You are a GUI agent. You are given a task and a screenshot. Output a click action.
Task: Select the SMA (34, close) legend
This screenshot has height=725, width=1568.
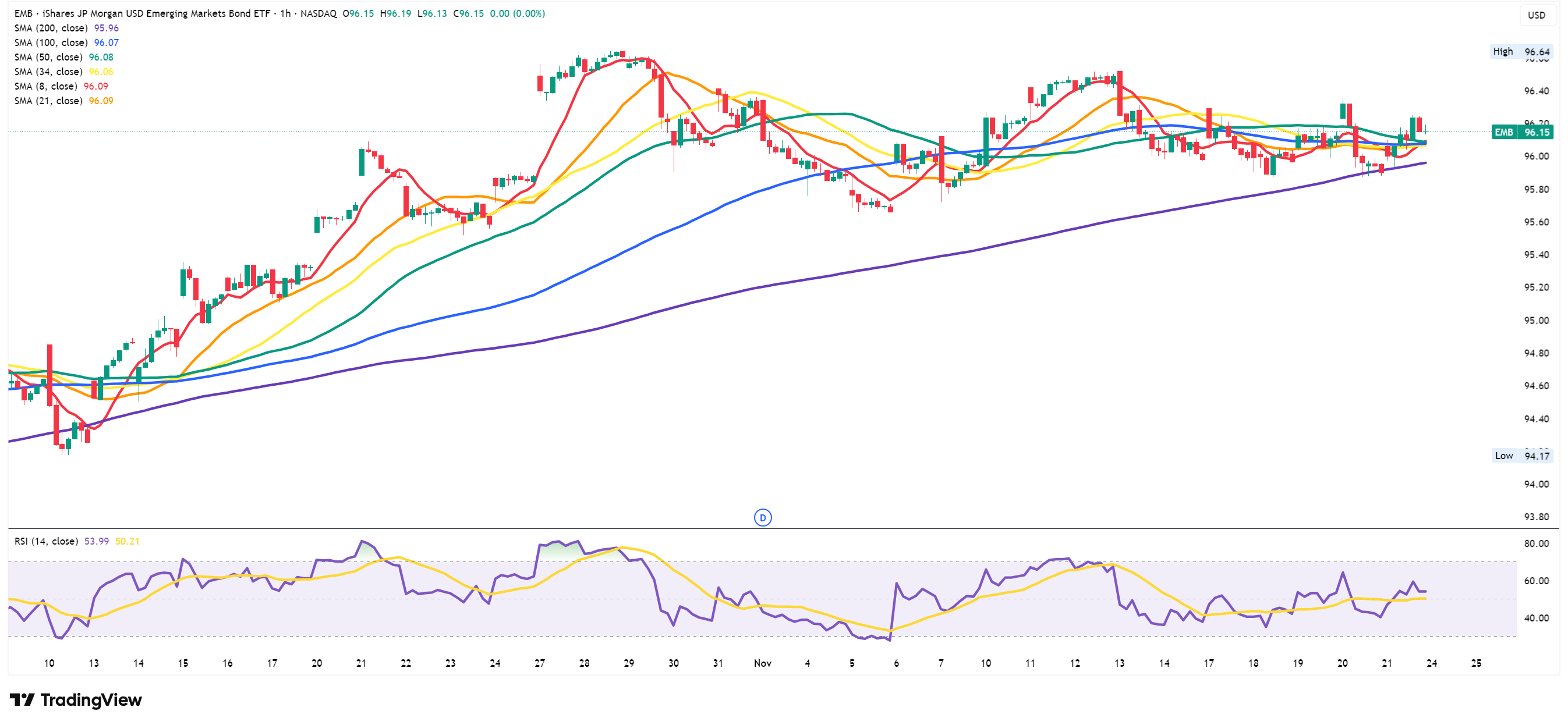coord(48,72)
